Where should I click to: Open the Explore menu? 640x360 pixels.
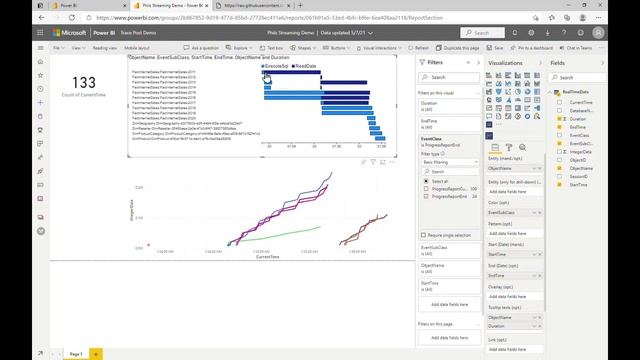click(x=239, y=48)
